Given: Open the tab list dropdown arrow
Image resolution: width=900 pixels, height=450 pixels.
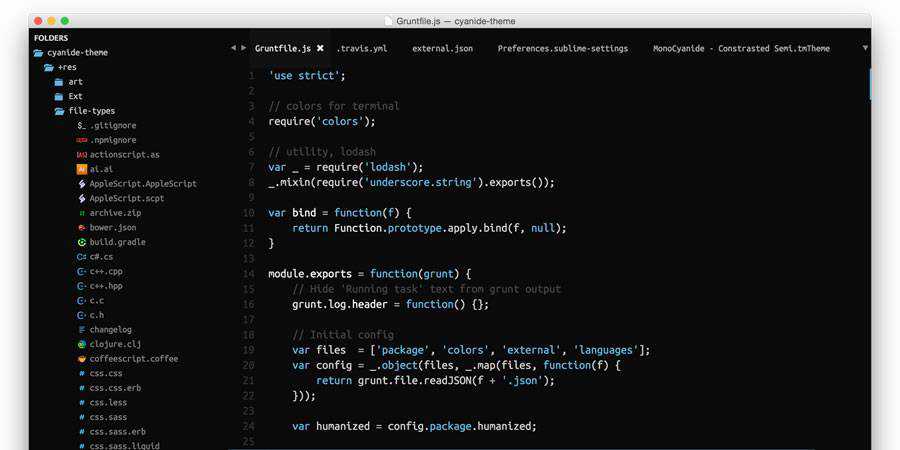Looking at the screenshot, I should tap(865, 47).
